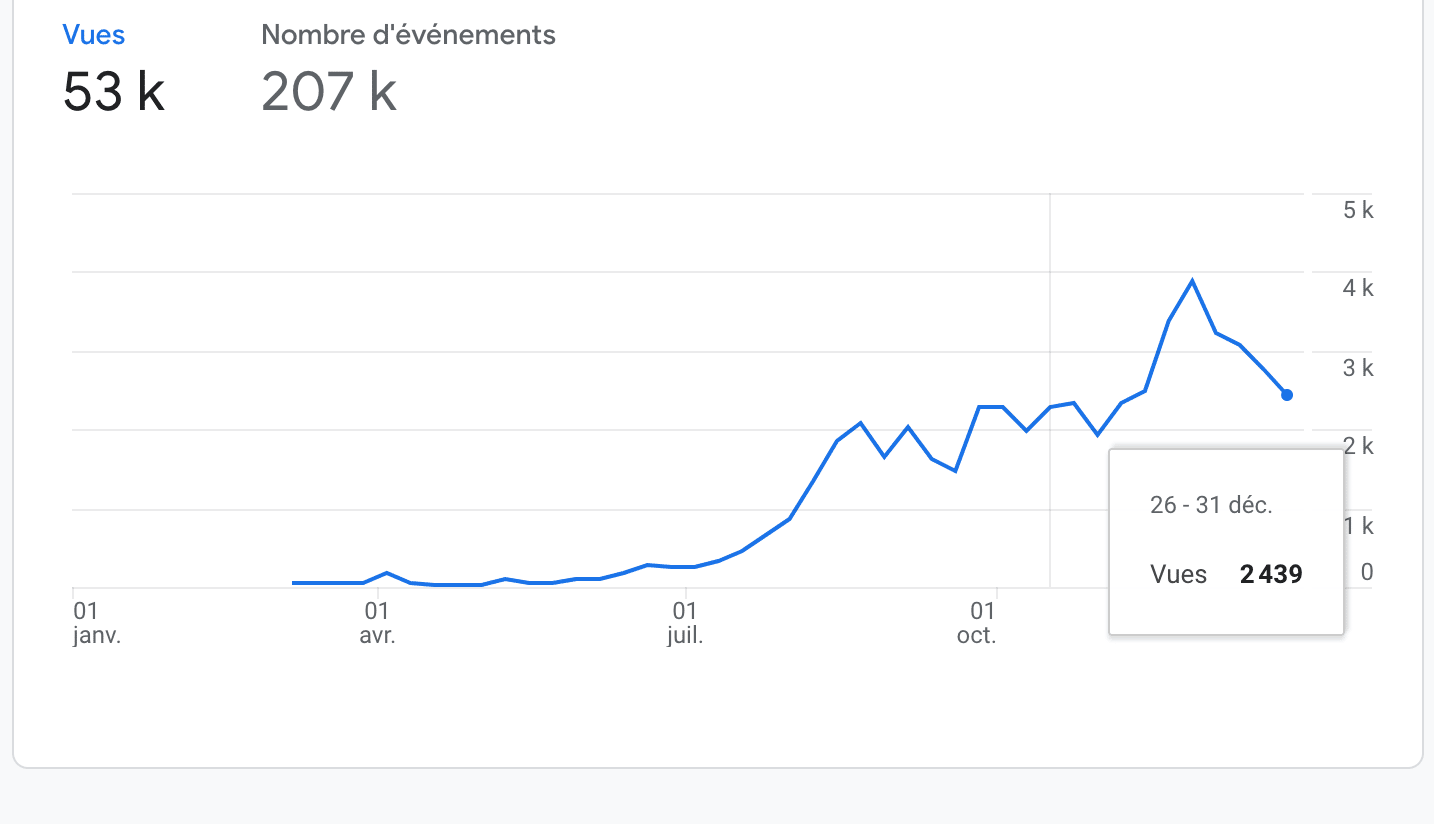Click the 01 oct. axis label
This screenshot has height=824, width=1434.
[978, 622]
